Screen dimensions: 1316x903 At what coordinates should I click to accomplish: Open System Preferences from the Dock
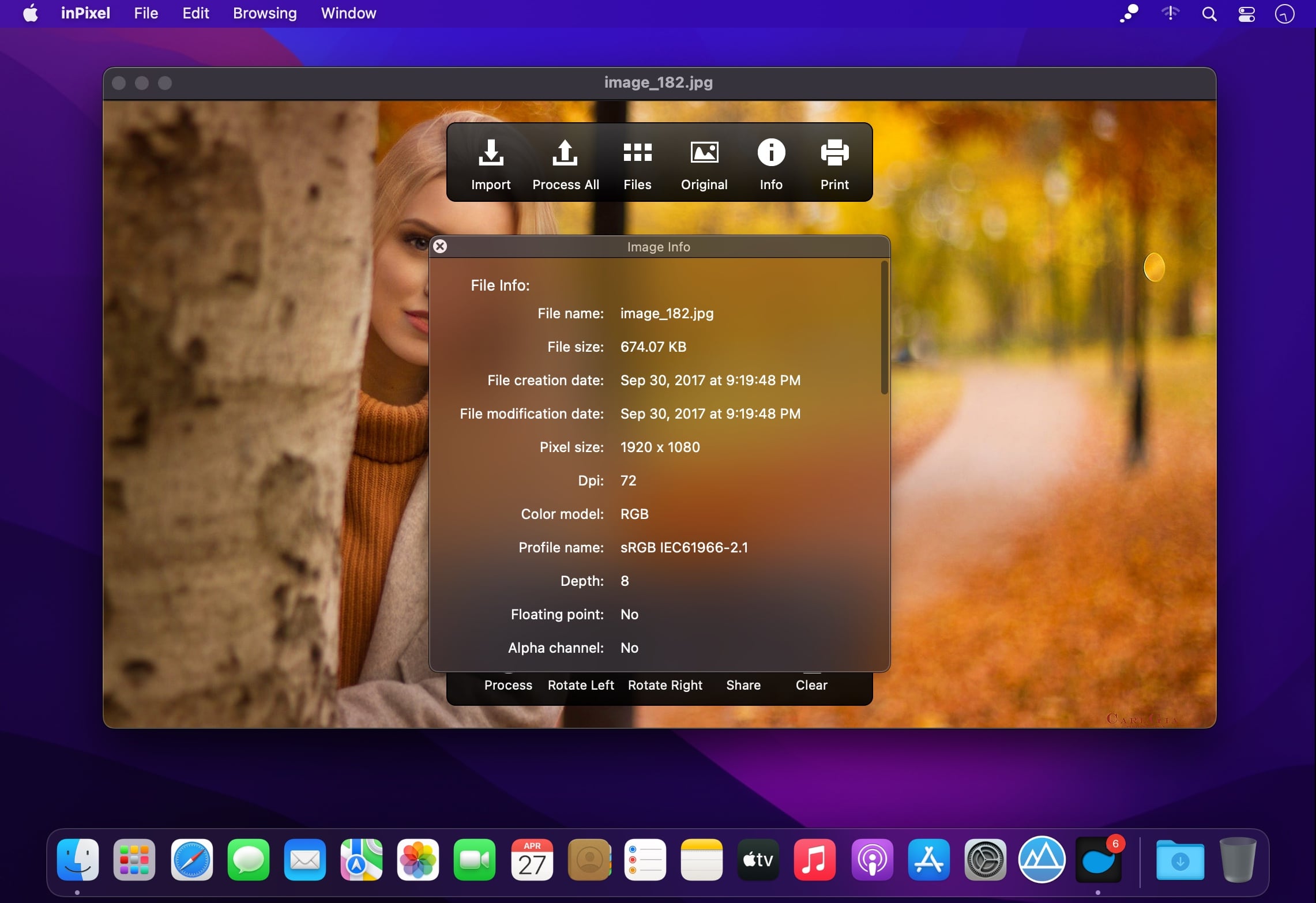click(x=985, y=860)
